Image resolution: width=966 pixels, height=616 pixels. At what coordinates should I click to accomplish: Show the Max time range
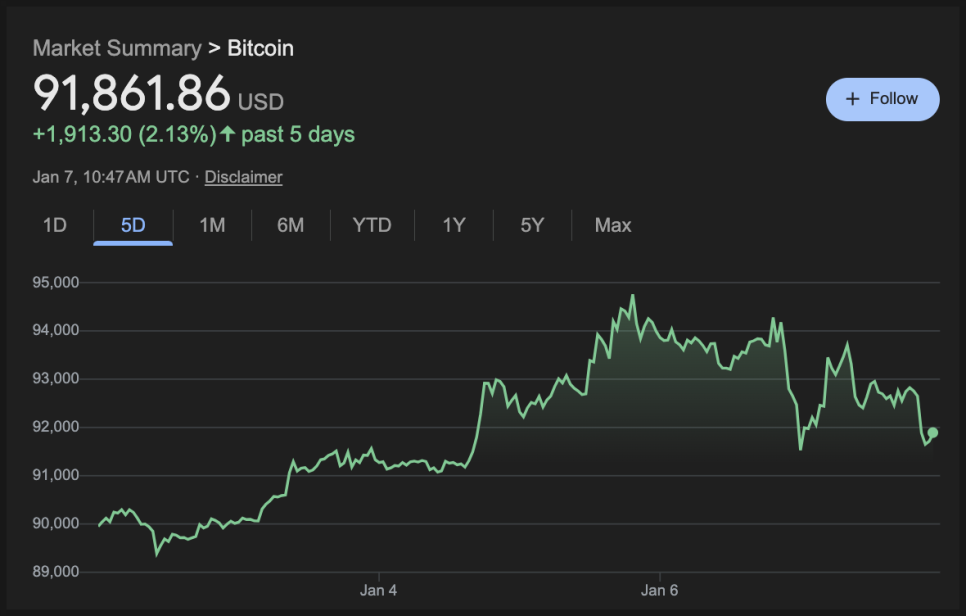click(x=613, y=225)
